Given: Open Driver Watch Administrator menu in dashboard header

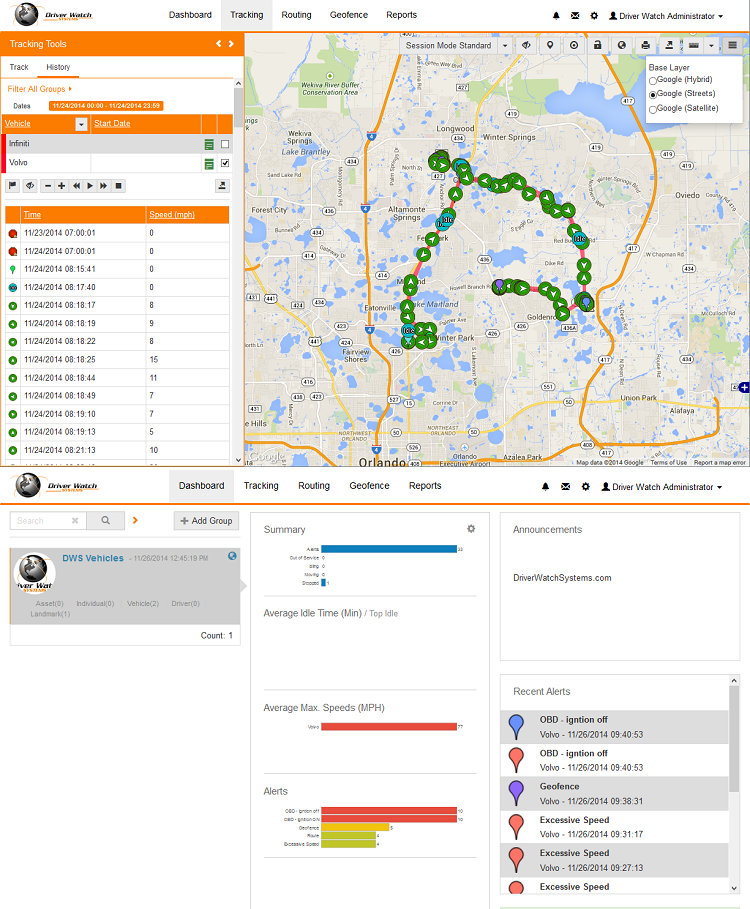Looking at the screenshot, I should 661,487.
